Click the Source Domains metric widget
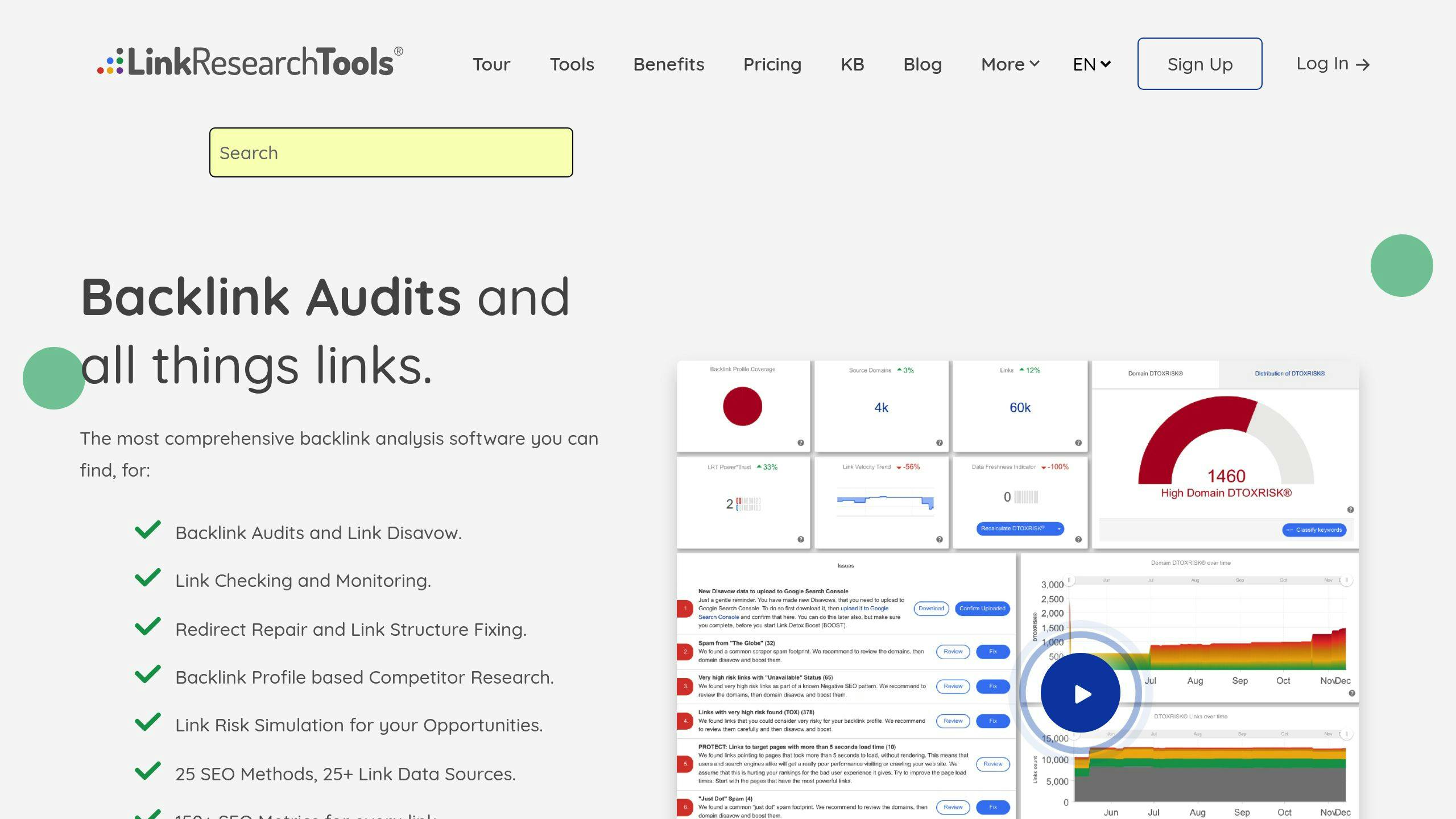This screenshot has width=1456, height=819. pos(881,405)
